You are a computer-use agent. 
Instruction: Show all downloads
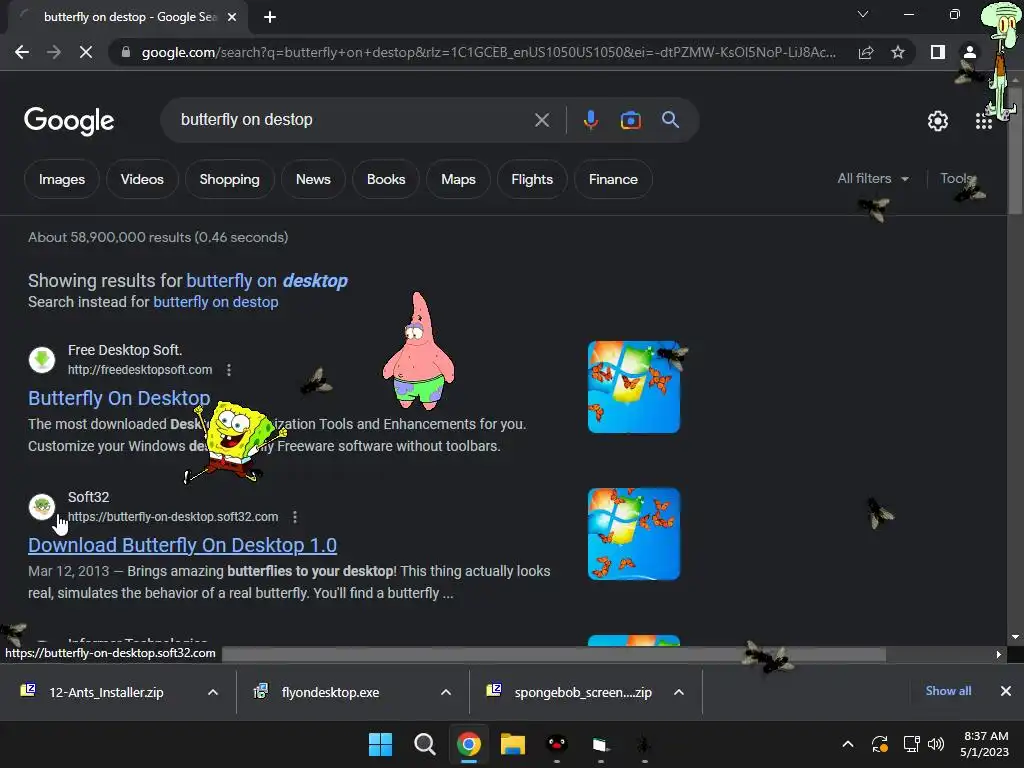tap(948, 691)
